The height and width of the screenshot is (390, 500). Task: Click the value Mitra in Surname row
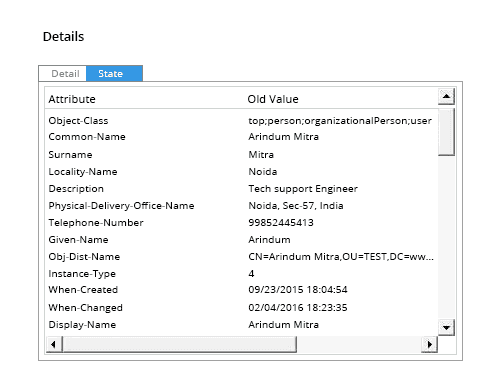[x=261, y=155]
